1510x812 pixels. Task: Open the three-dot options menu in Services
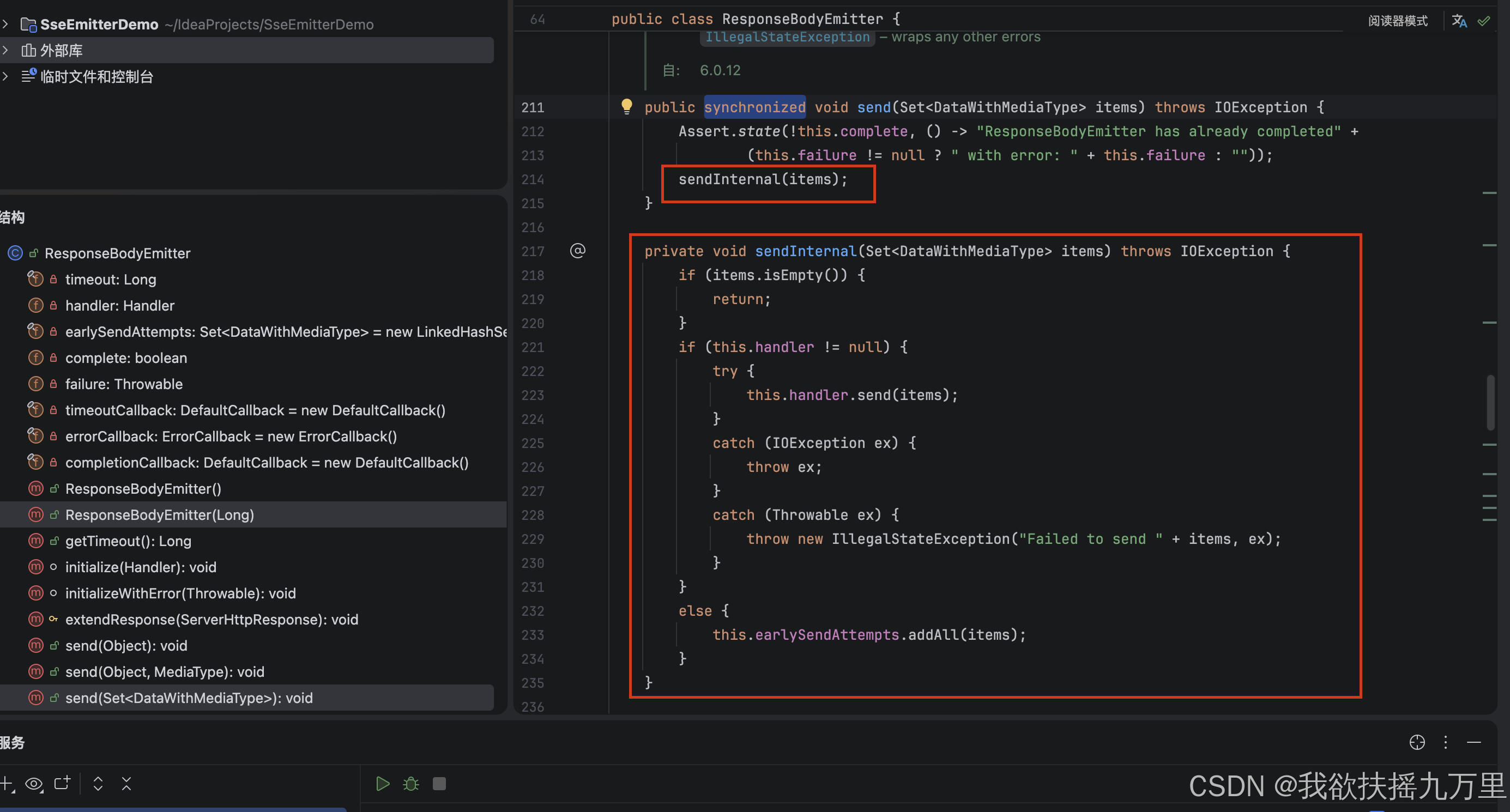pyautogui.click(x=1446, y=742)
